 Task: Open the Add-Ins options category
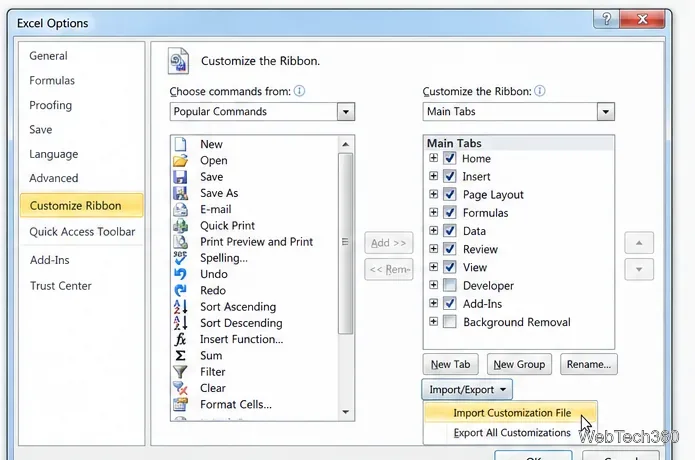pos(50,260)
